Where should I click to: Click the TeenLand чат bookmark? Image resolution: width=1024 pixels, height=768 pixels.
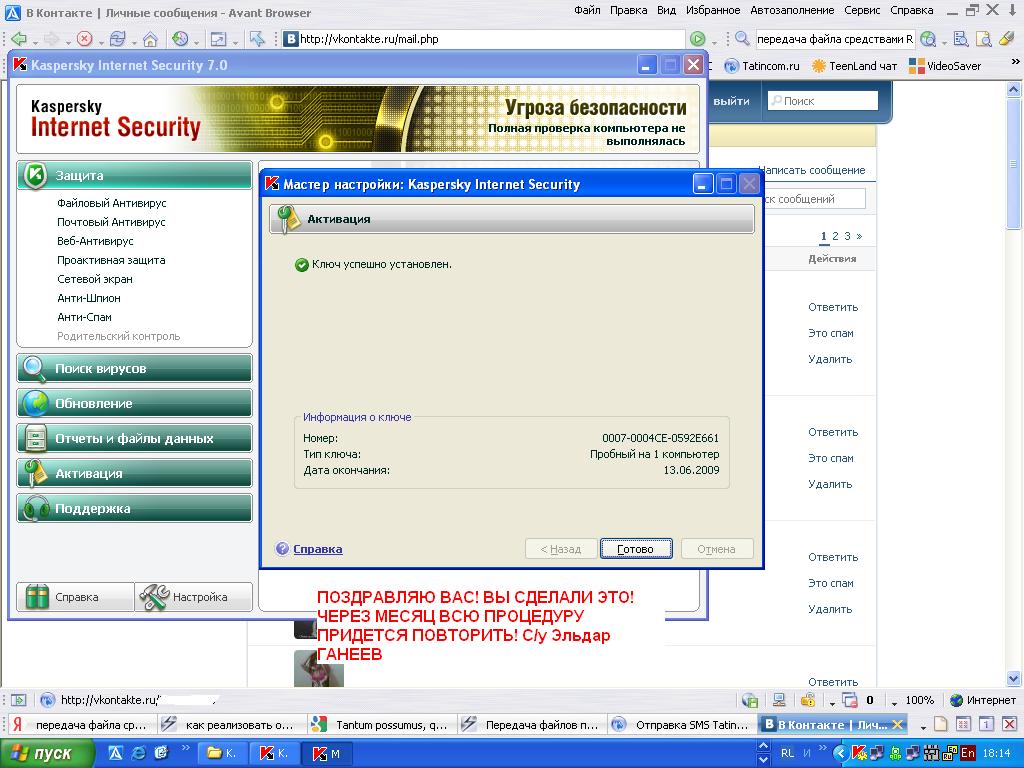(x=854, y=66)
